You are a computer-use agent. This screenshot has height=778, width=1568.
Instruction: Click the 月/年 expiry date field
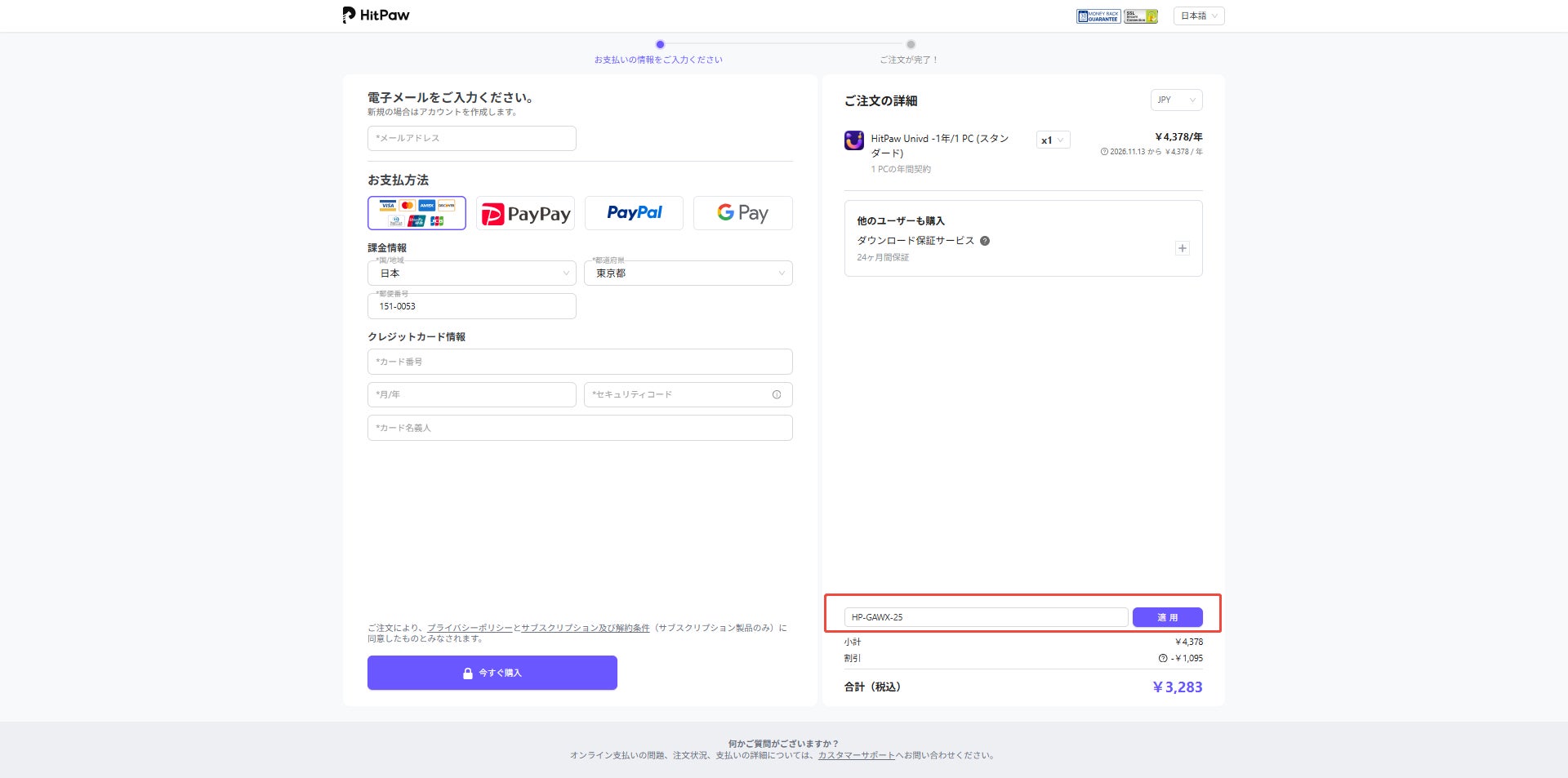coord(472,395)
